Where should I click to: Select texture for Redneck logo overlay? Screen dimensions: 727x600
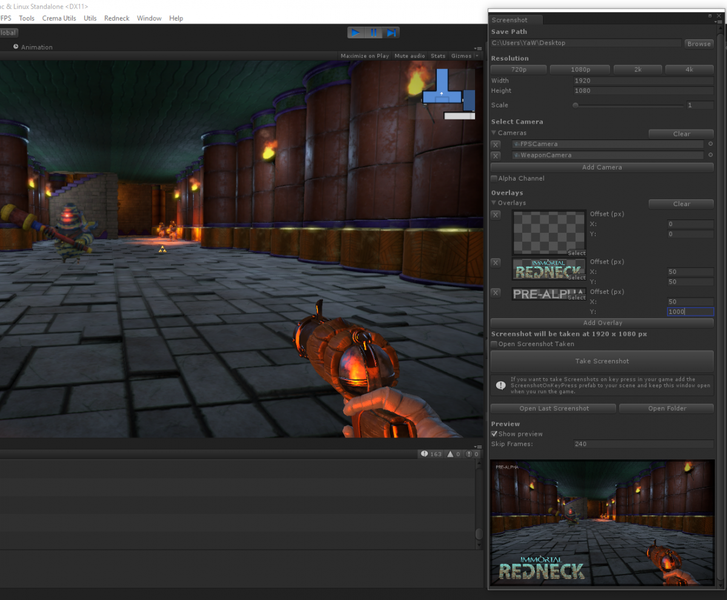click(x=576, y=278)
